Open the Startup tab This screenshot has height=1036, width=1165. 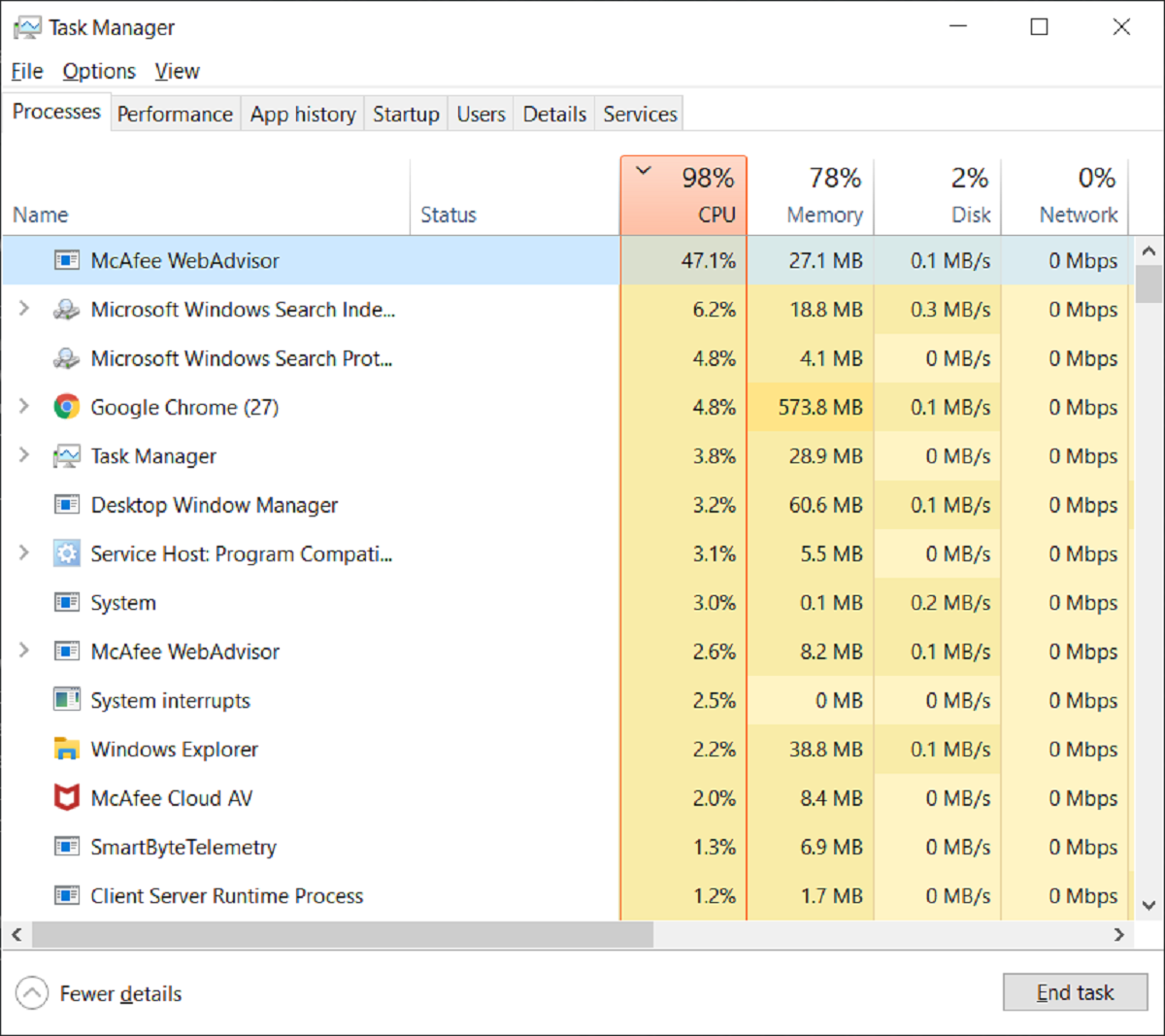[406, 115]
